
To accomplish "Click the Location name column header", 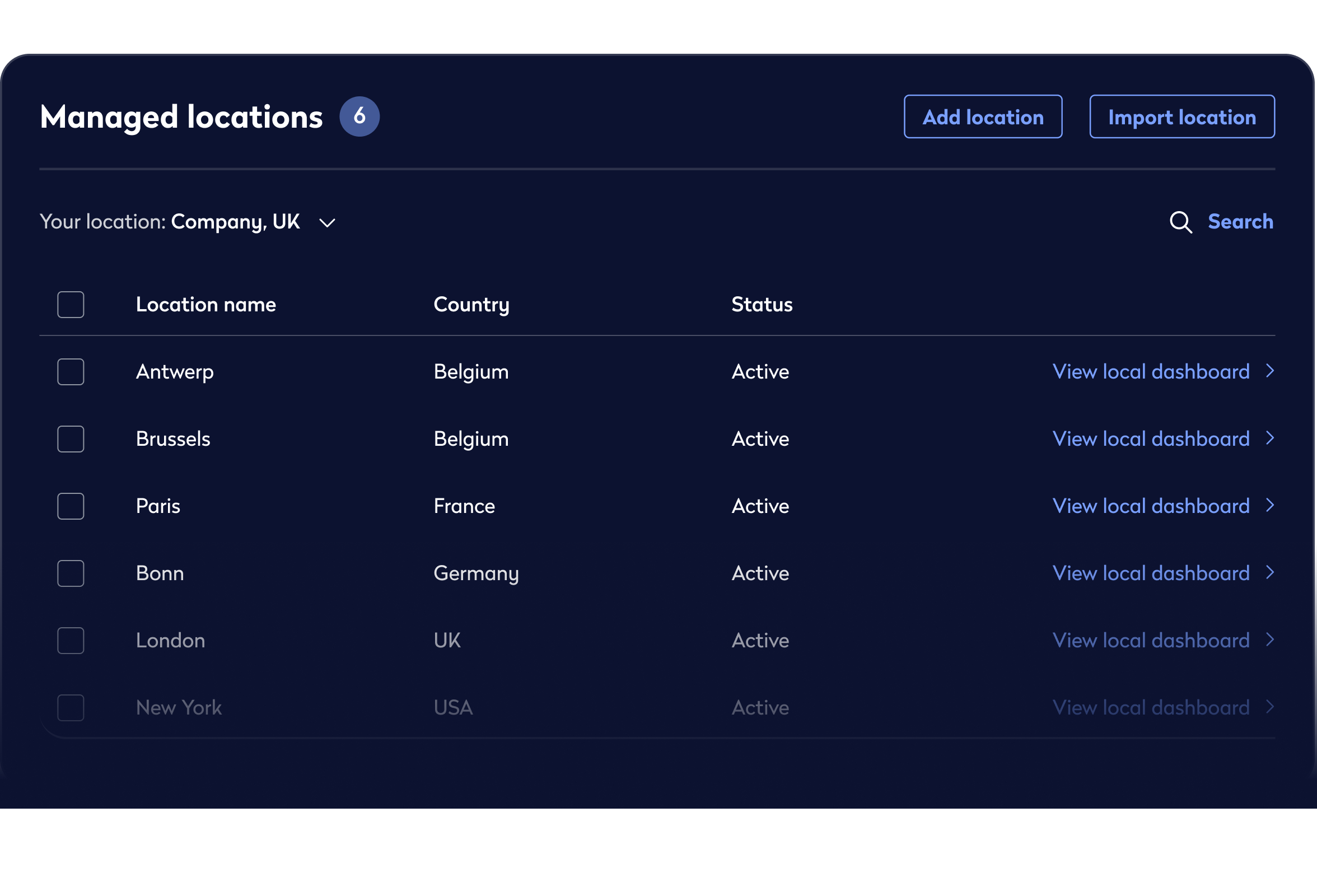I will [x=206, y=305].
